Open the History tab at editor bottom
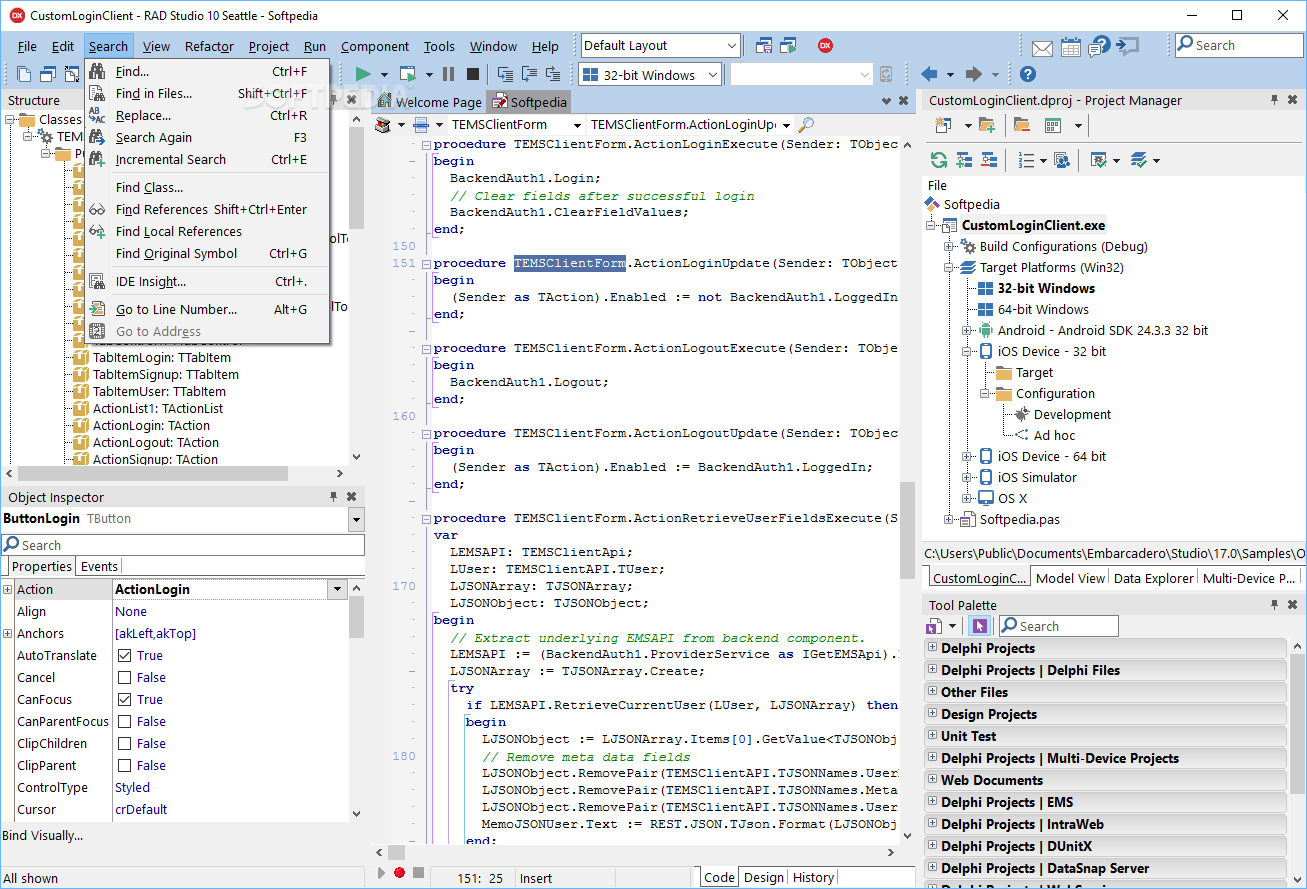 pyautogui.click(x=813, y=877)
